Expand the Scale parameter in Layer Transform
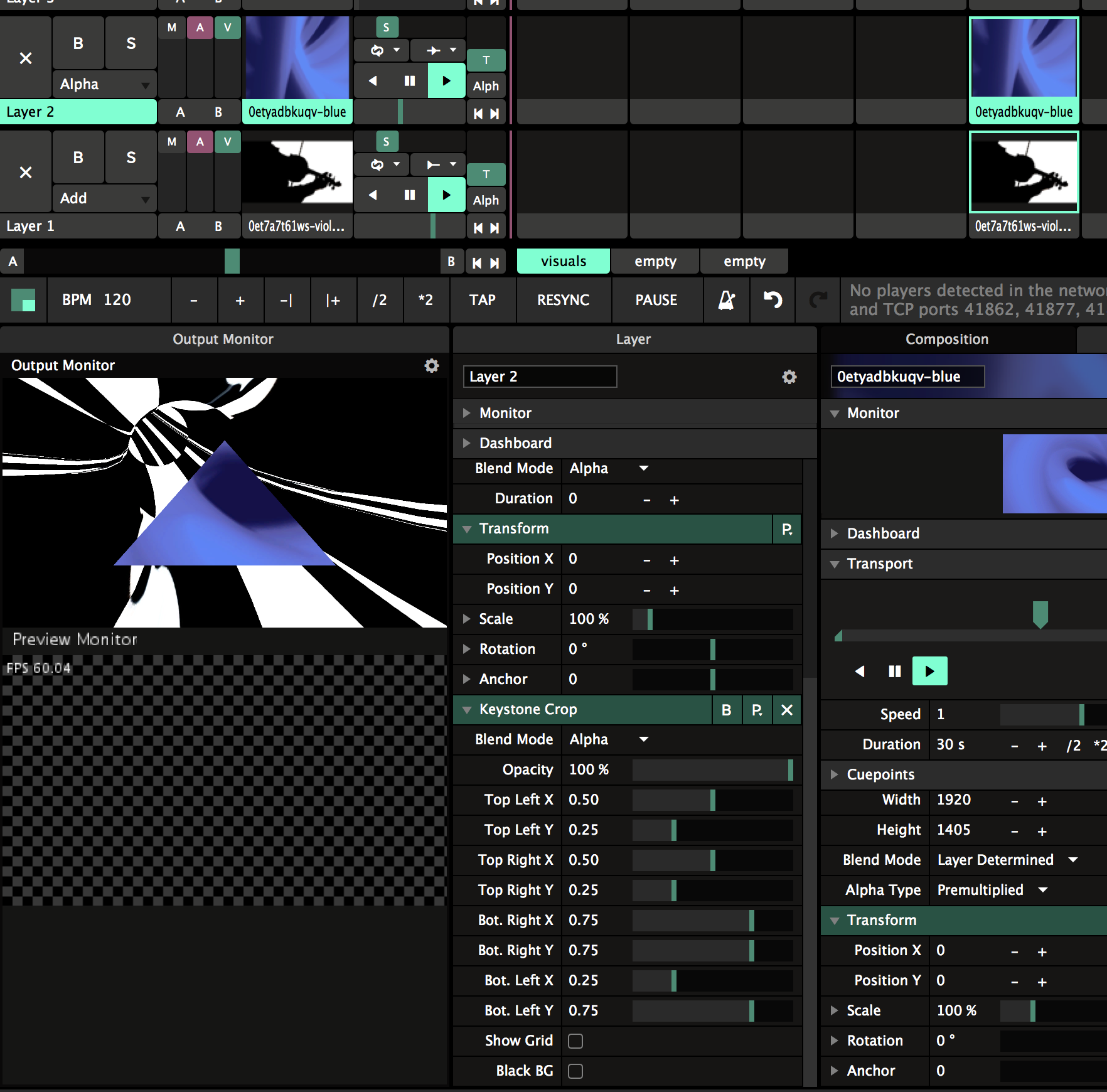1107x1092 pixels. [x=466, y=619]
